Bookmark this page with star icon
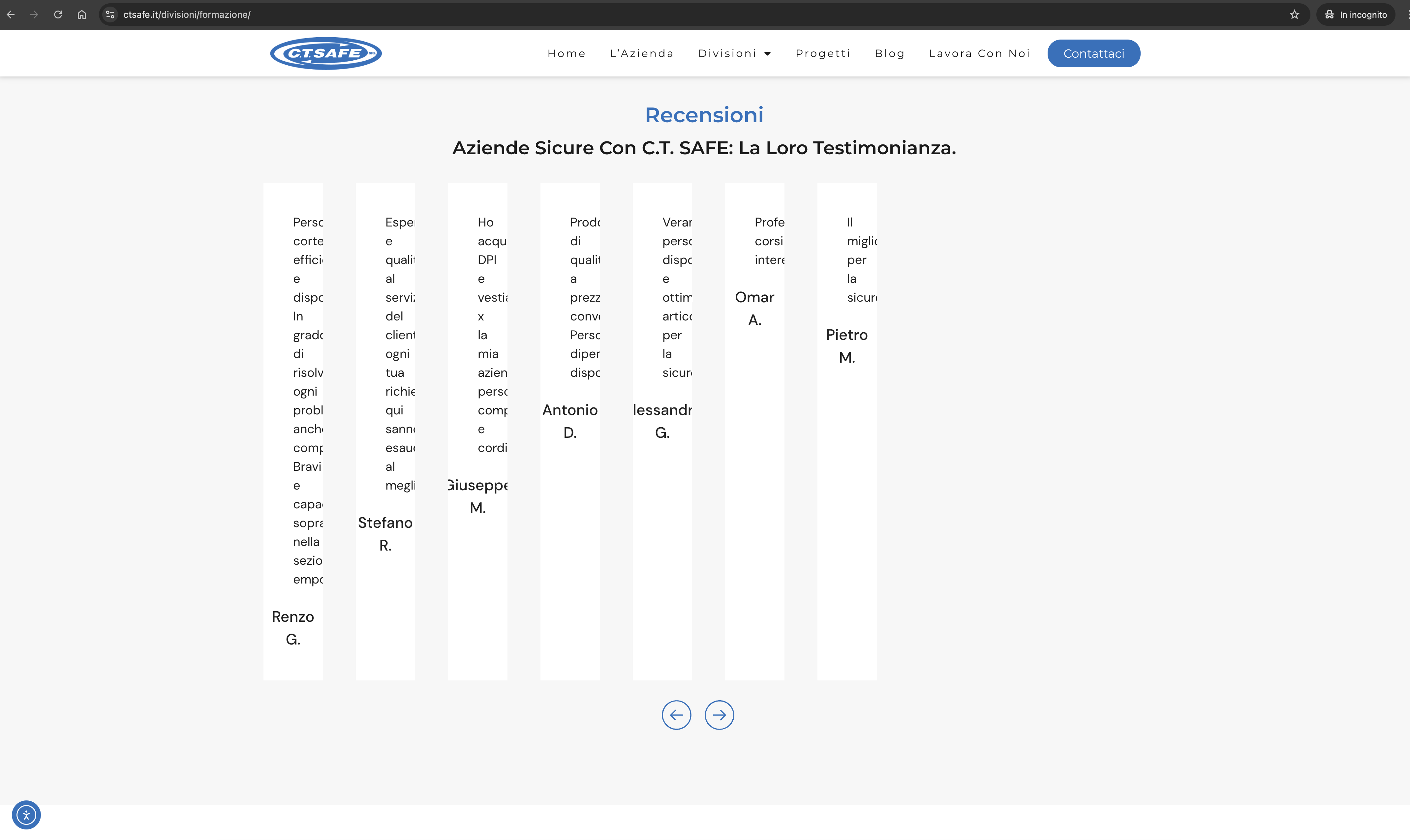 (x=1294, y=15)
